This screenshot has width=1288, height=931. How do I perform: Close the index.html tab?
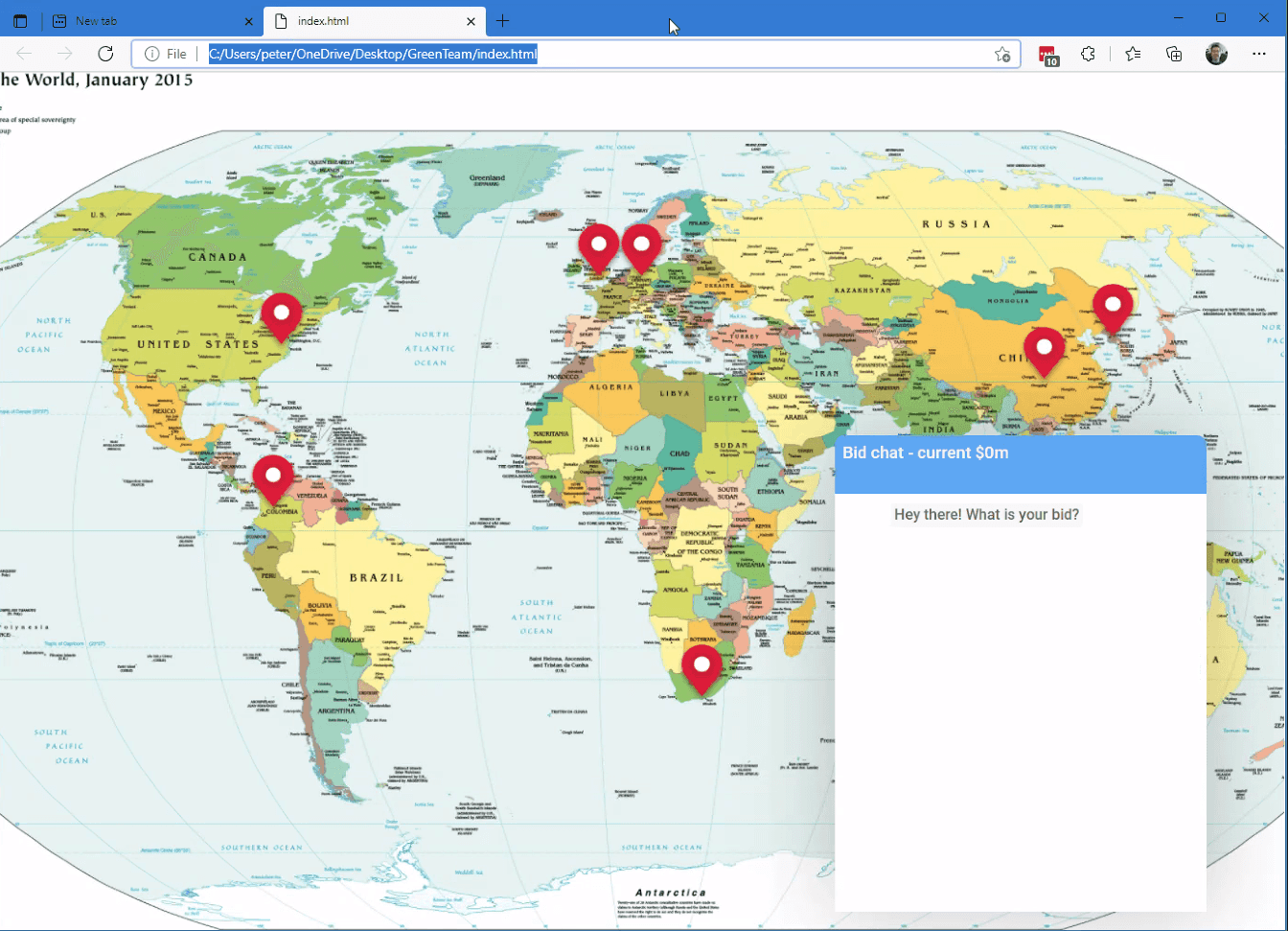coord(471,21)
